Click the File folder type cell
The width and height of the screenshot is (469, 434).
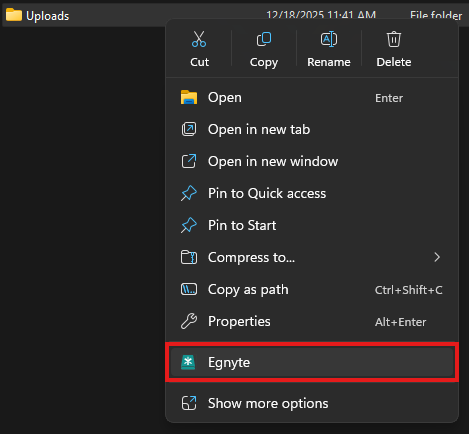coord(436,15)
